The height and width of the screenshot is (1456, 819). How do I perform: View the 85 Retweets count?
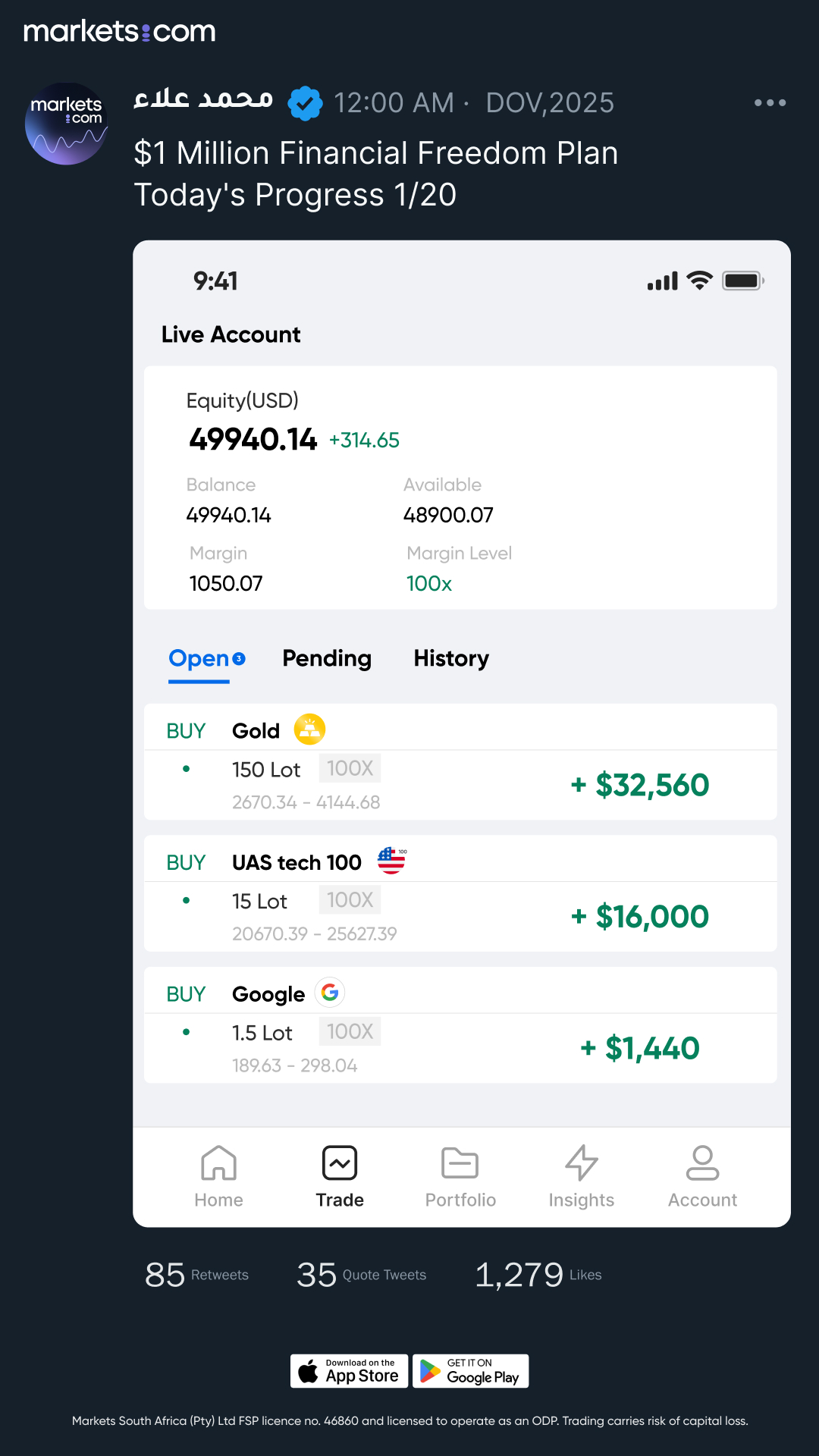[197, 1275]
